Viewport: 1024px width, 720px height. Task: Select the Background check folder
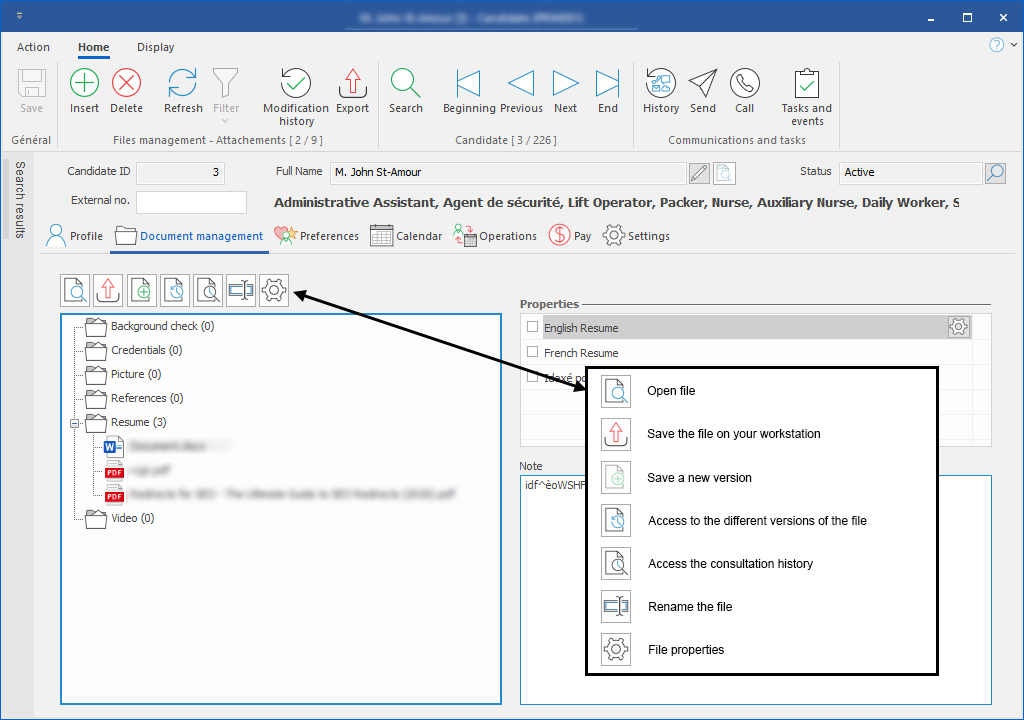[161, 326]
